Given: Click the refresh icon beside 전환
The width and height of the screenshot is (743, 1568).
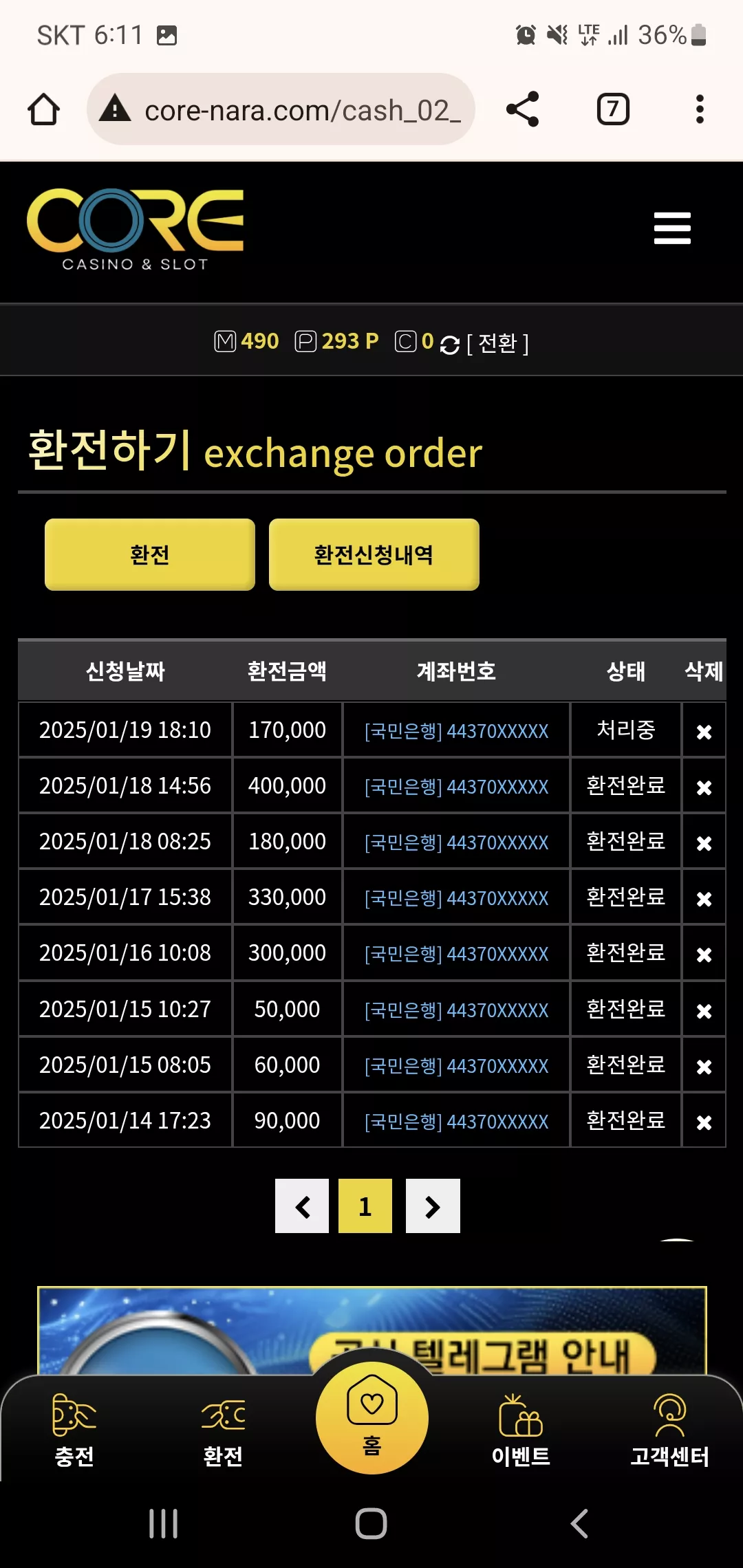Looking at the screenshot, I should click(x=449, y=345).
